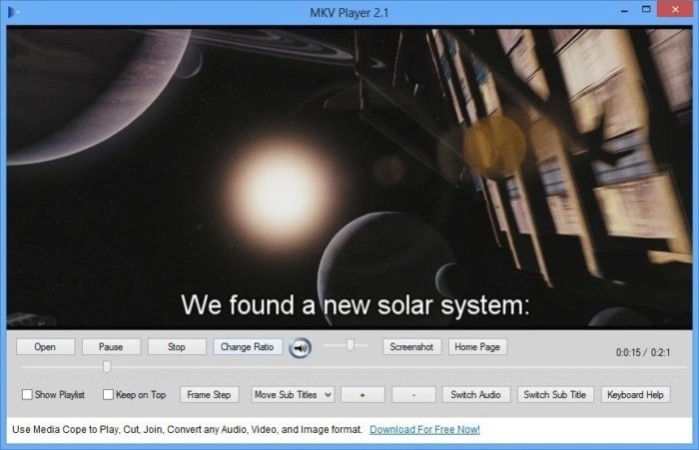
Task: Click the Change Ratio button
Action: coord(247,347)
